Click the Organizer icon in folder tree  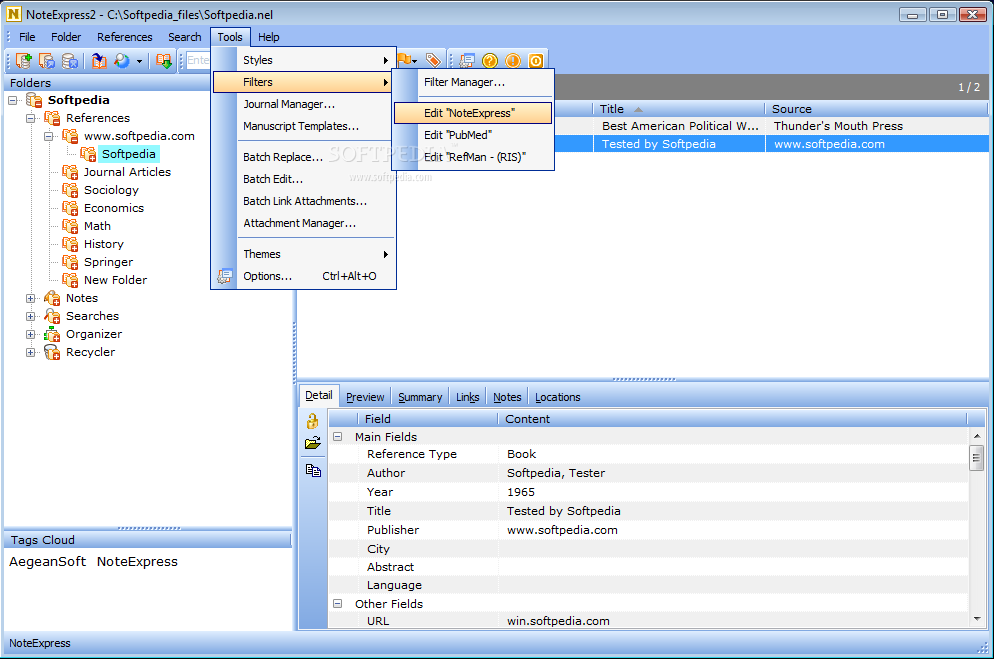pyautogui.click(x=52, y=334)
